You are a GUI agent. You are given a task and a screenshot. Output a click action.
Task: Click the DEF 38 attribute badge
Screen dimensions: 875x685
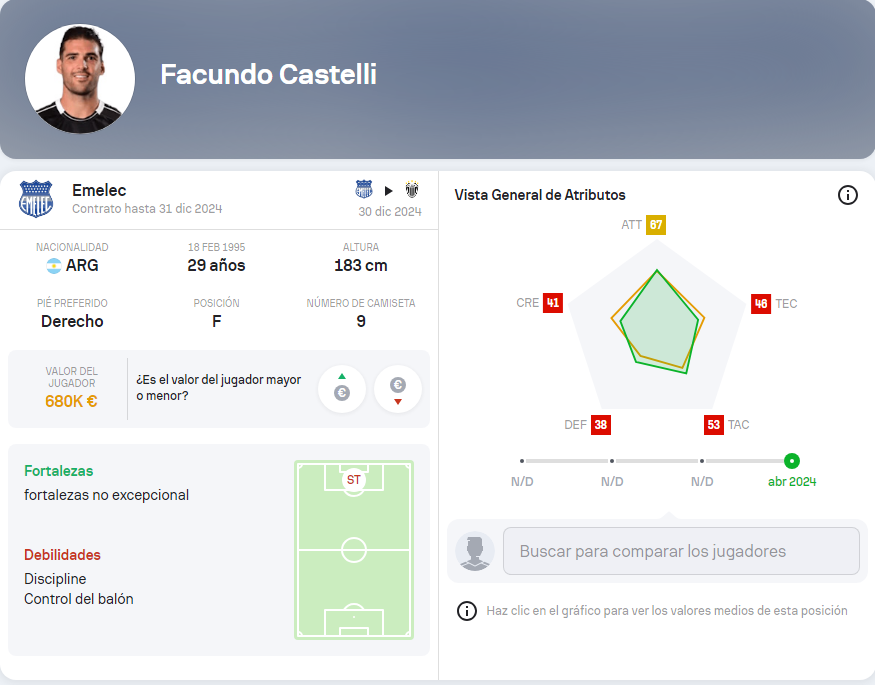pos(600,425)
